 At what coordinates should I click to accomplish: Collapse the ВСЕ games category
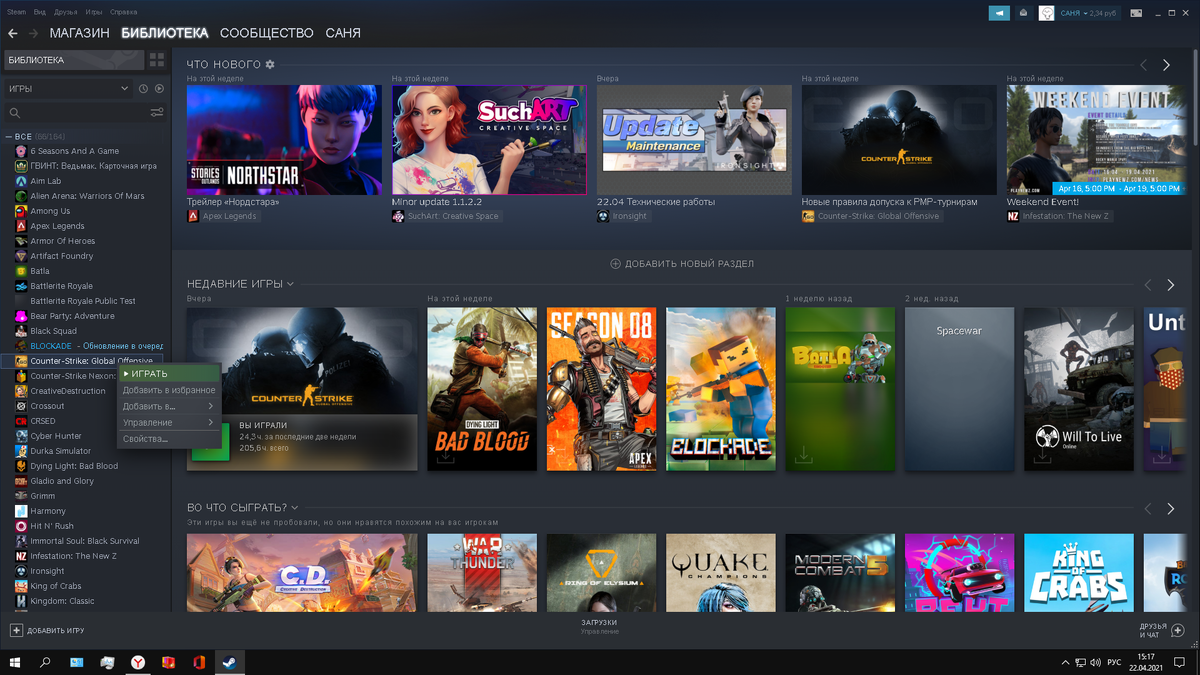point(9,136)
